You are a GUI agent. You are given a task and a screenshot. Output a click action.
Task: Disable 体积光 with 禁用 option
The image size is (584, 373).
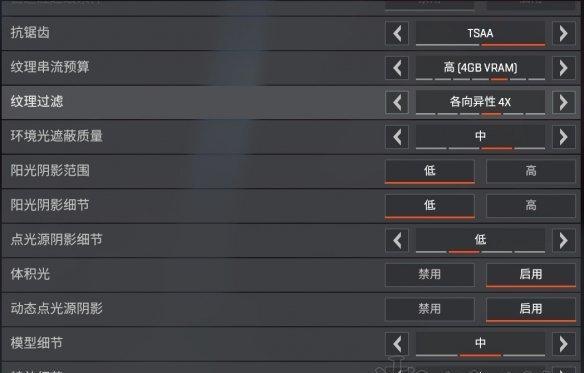[x=430, y=275]
